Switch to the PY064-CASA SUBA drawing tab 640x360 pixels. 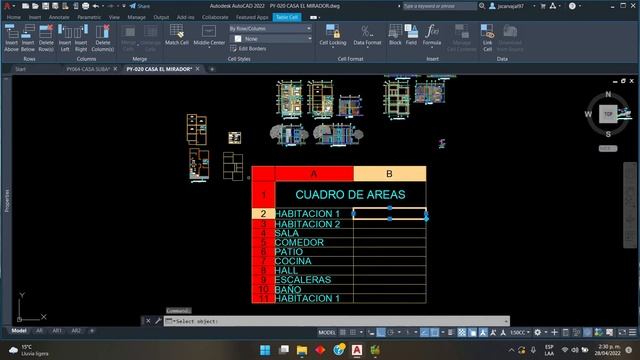click(88, 69)
